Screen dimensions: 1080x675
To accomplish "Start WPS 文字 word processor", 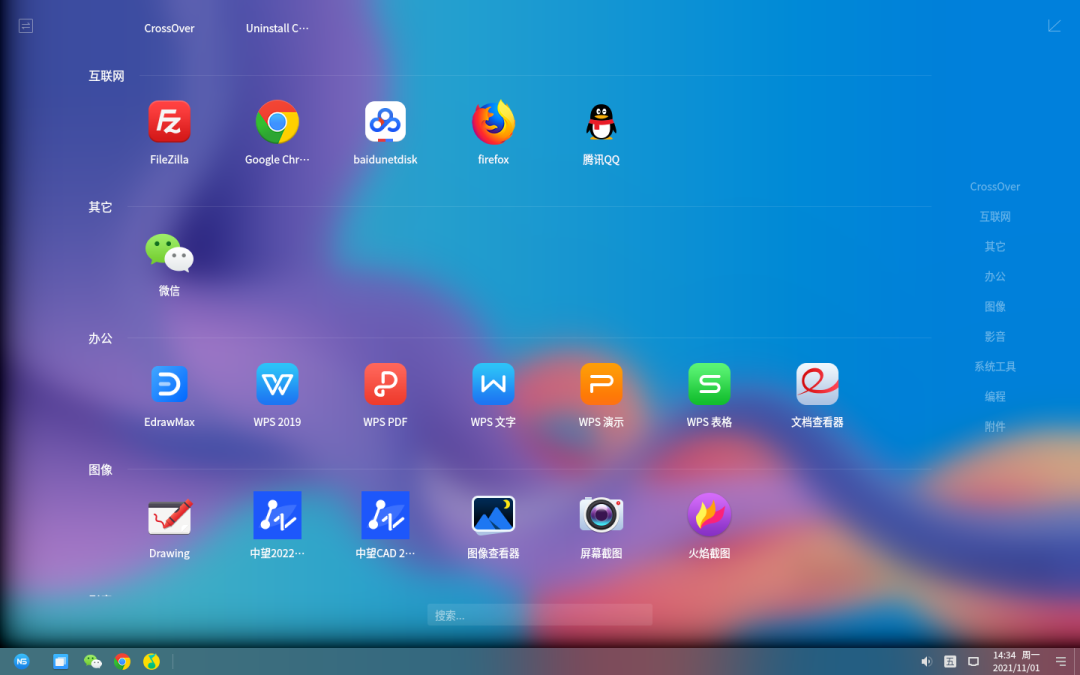I will (x=493, y=384).
